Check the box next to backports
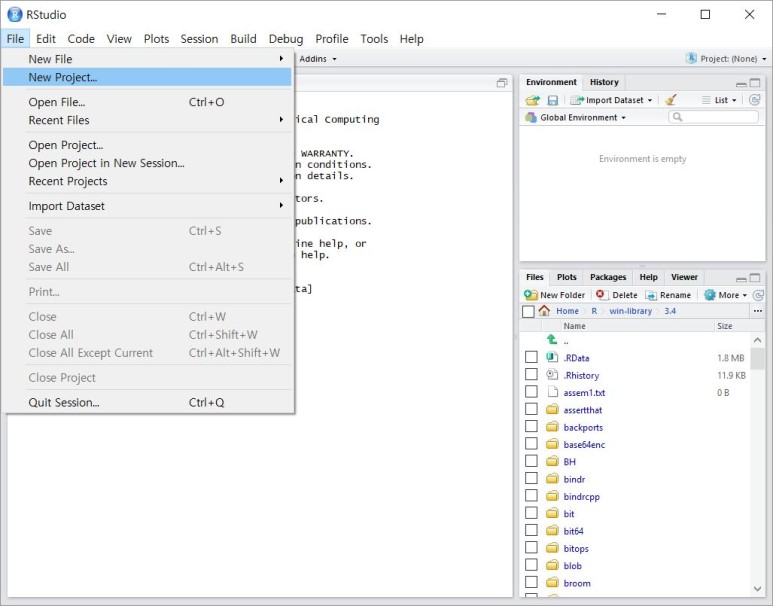This screenshot has width=773, height=606. tap(531, 427)
